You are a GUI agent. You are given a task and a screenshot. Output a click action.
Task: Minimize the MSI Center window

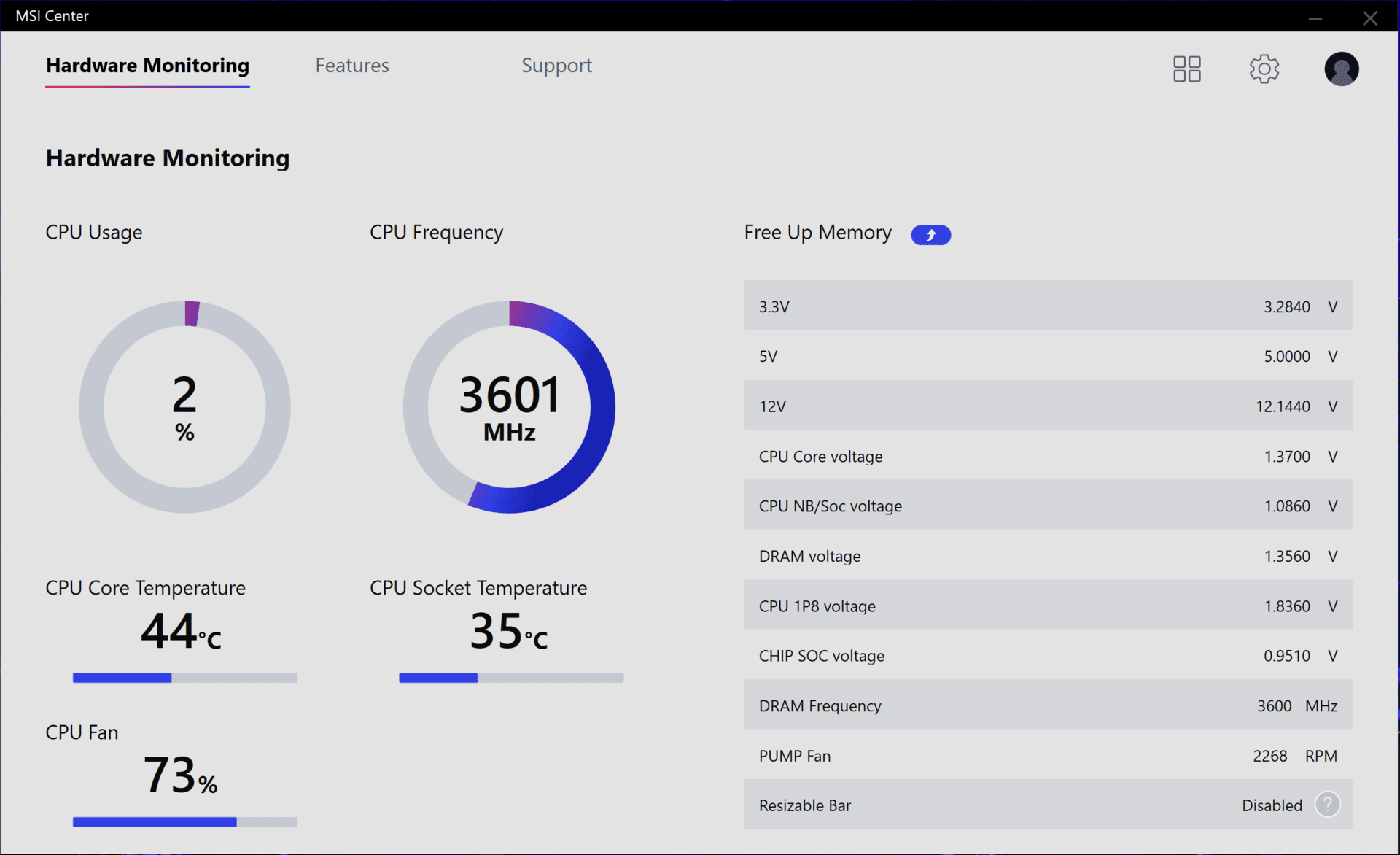[1315, 18]
